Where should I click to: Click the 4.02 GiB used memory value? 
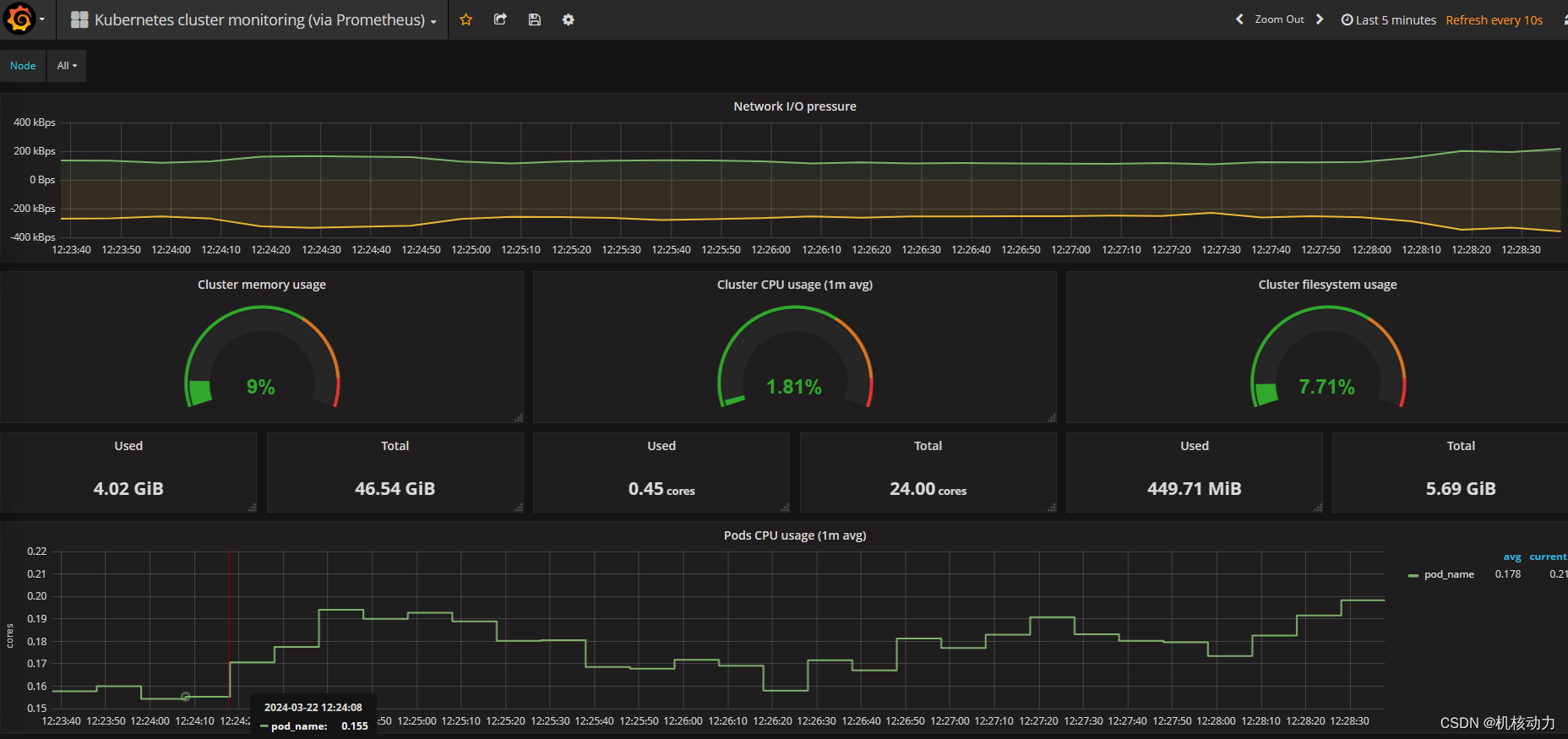click(x=128, y=489)
